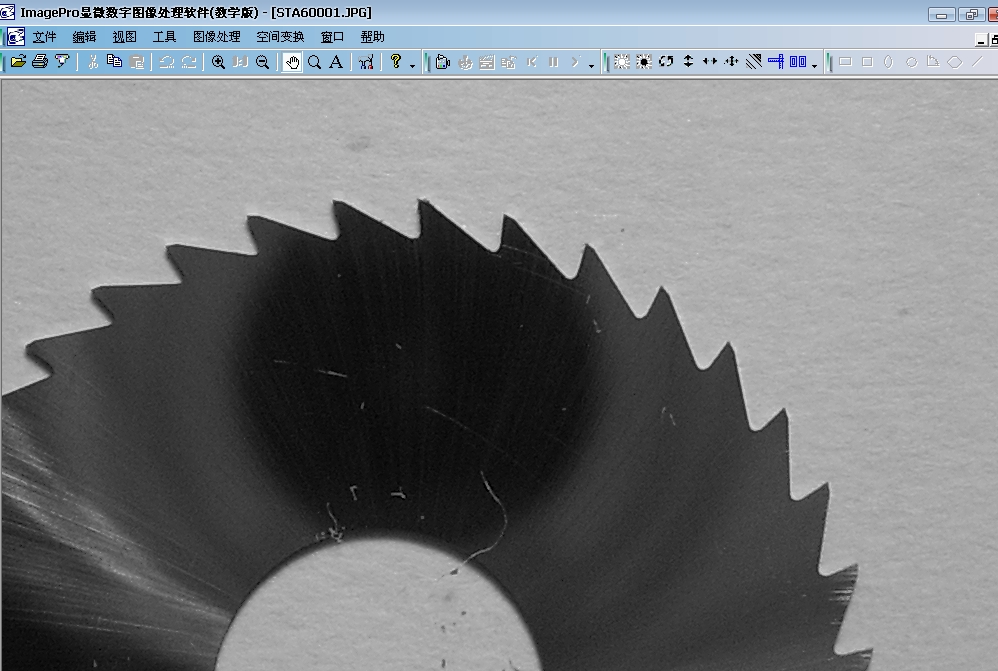Click the measurement calibration icon beside letter A
The image size is (998, 671).
[366, 62]
